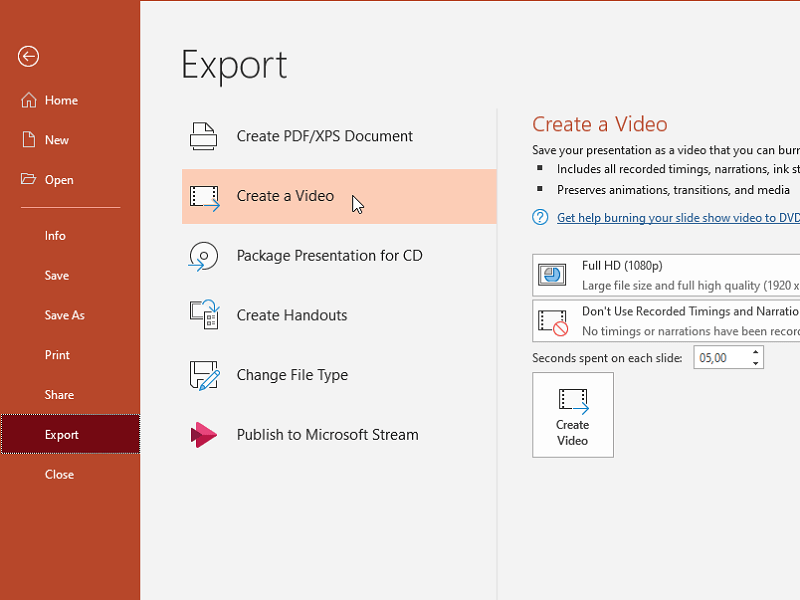The width and height of the screenshot is (800, 600).
Task: Select the Create a Video icon
Action: [x=203, y=197]
